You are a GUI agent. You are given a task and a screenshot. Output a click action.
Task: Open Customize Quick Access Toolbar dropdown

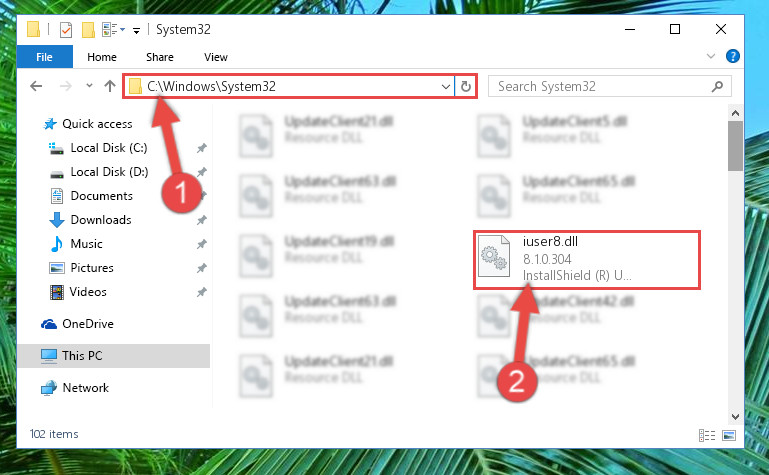click(136, 31)
